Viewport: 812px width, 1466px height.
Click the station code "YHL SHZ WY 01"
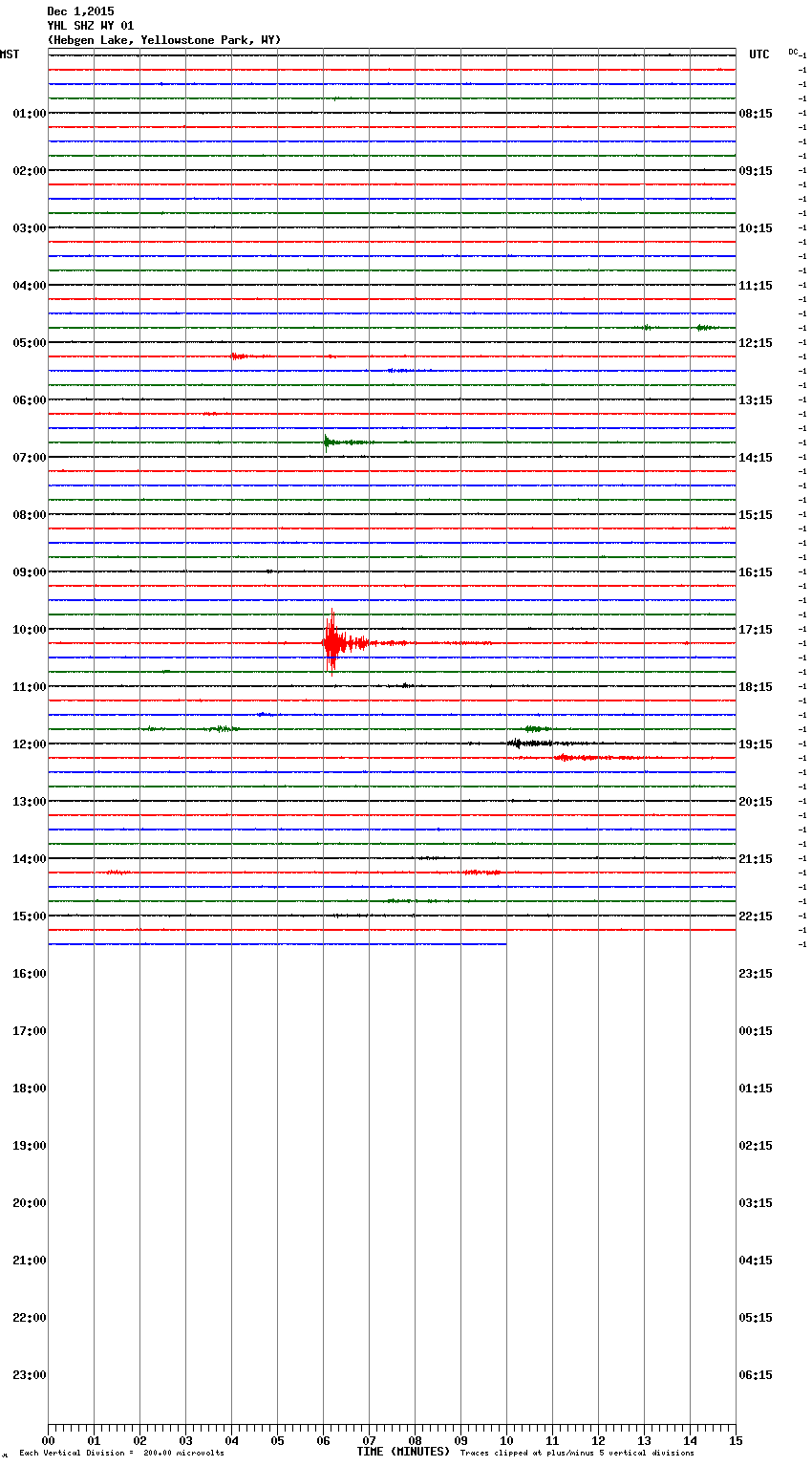(x=91, y=26)
